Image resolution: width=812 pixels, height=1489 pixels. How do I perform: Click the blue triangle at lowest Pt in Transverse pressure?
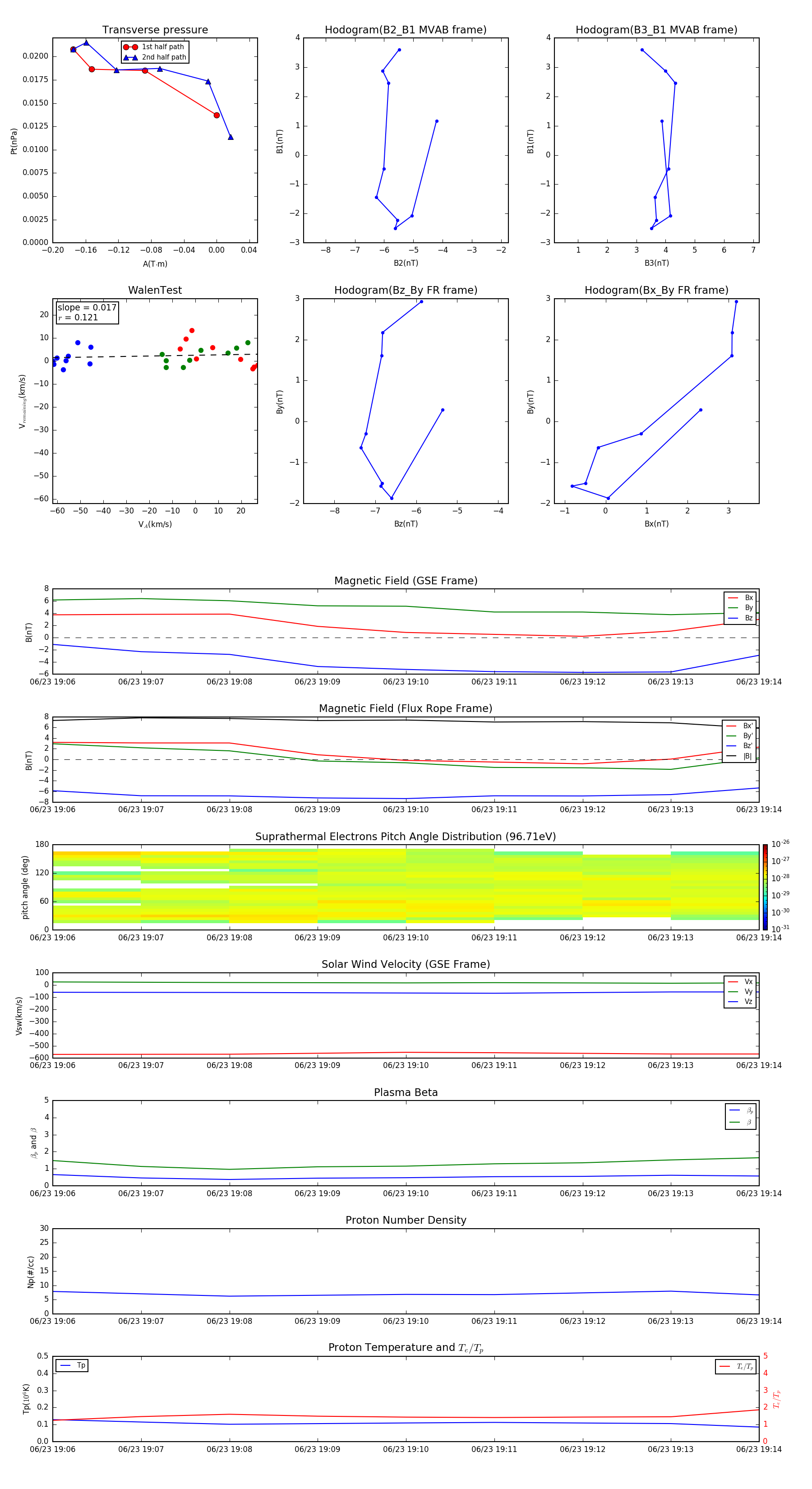pos(231,137)
